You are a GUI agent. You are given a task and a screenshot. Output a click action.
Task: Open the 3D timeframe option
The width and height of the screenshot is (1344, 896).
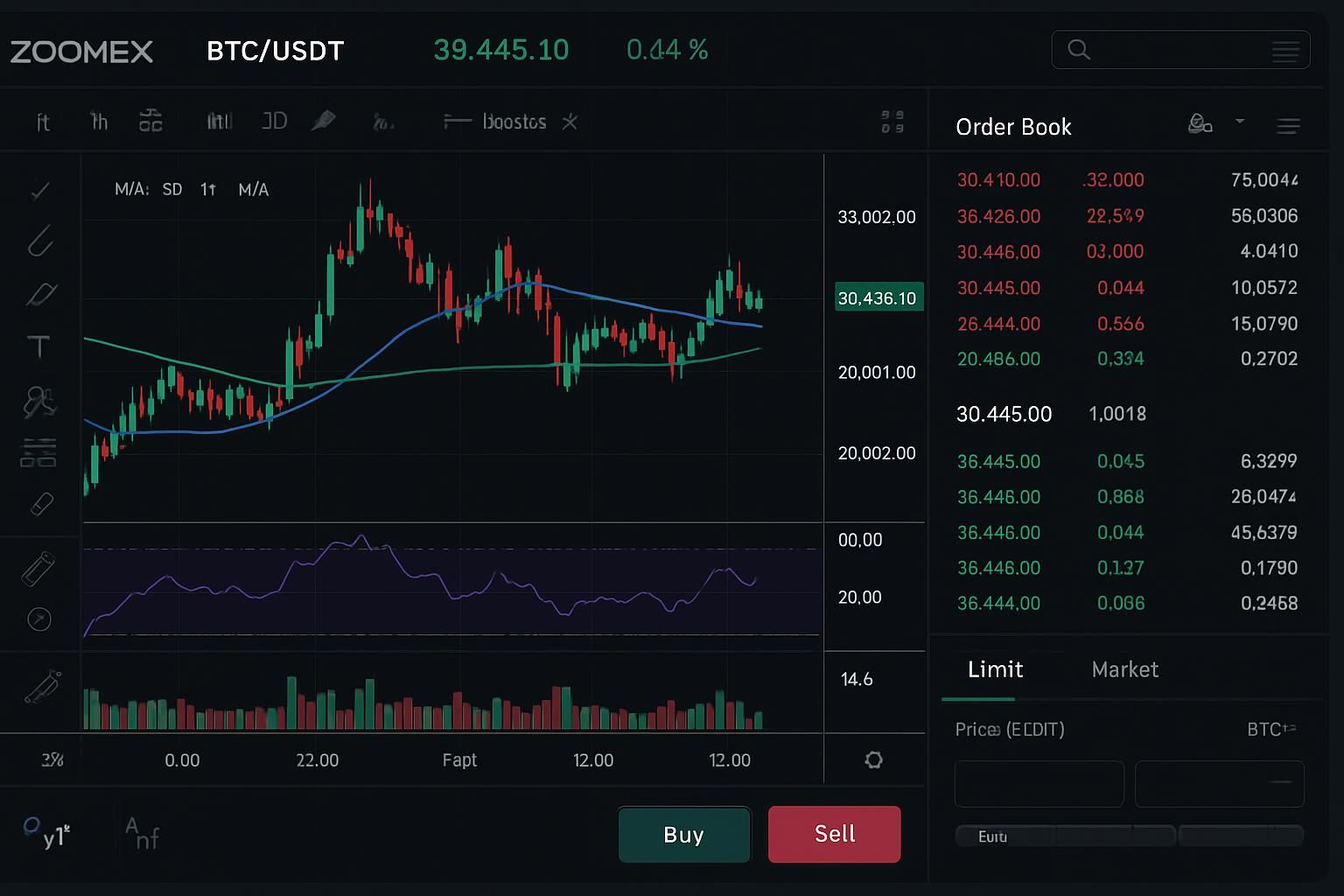click(x=275, y=122)
